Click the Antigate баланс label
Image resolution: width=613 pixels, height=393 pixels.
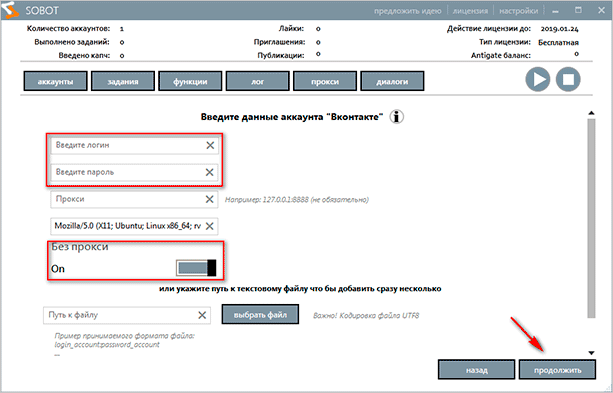click(501, 56)
